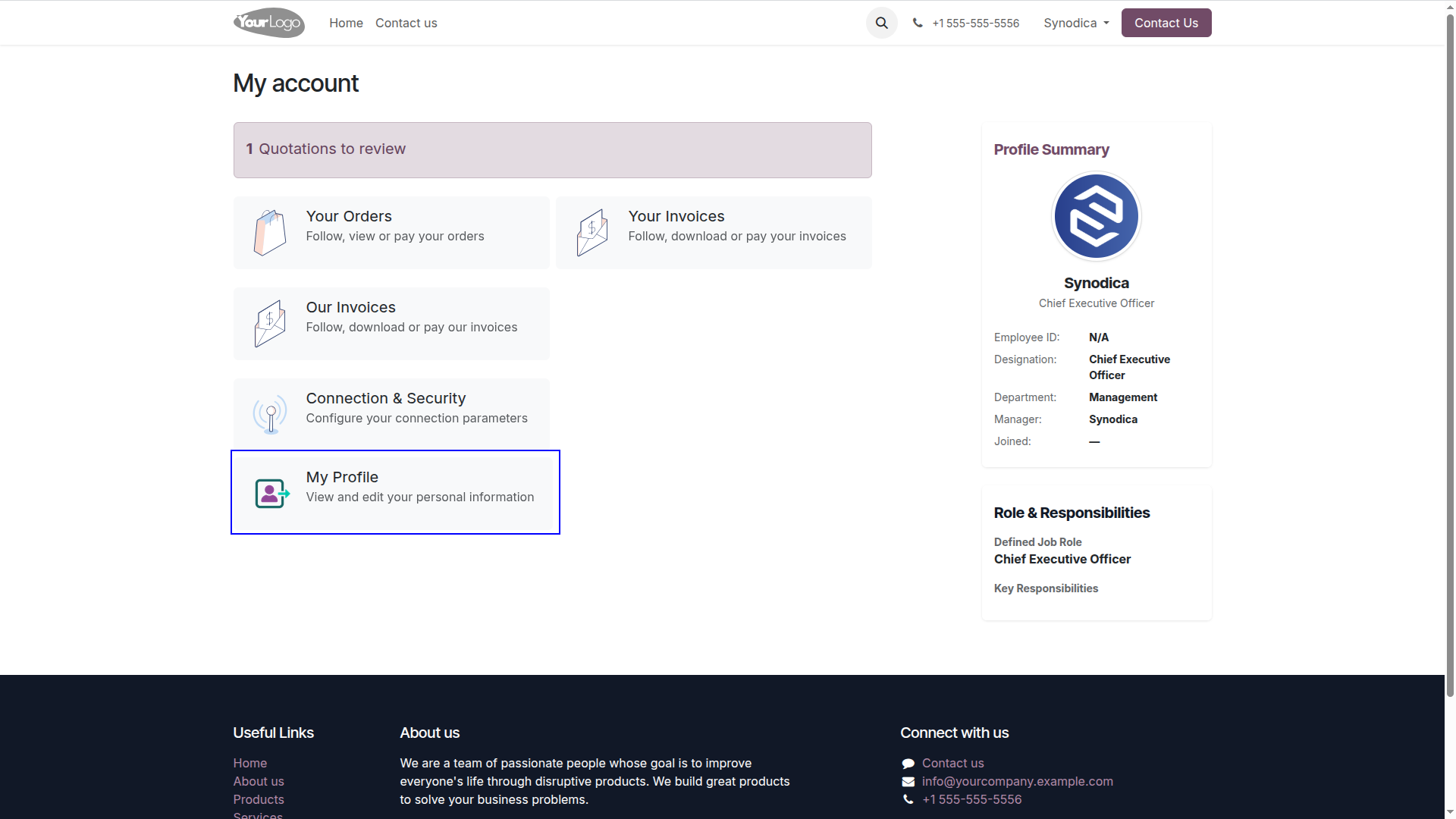Open the Quotations to review banner
This screenshot has height=819, width=1456.
point(553,150)
